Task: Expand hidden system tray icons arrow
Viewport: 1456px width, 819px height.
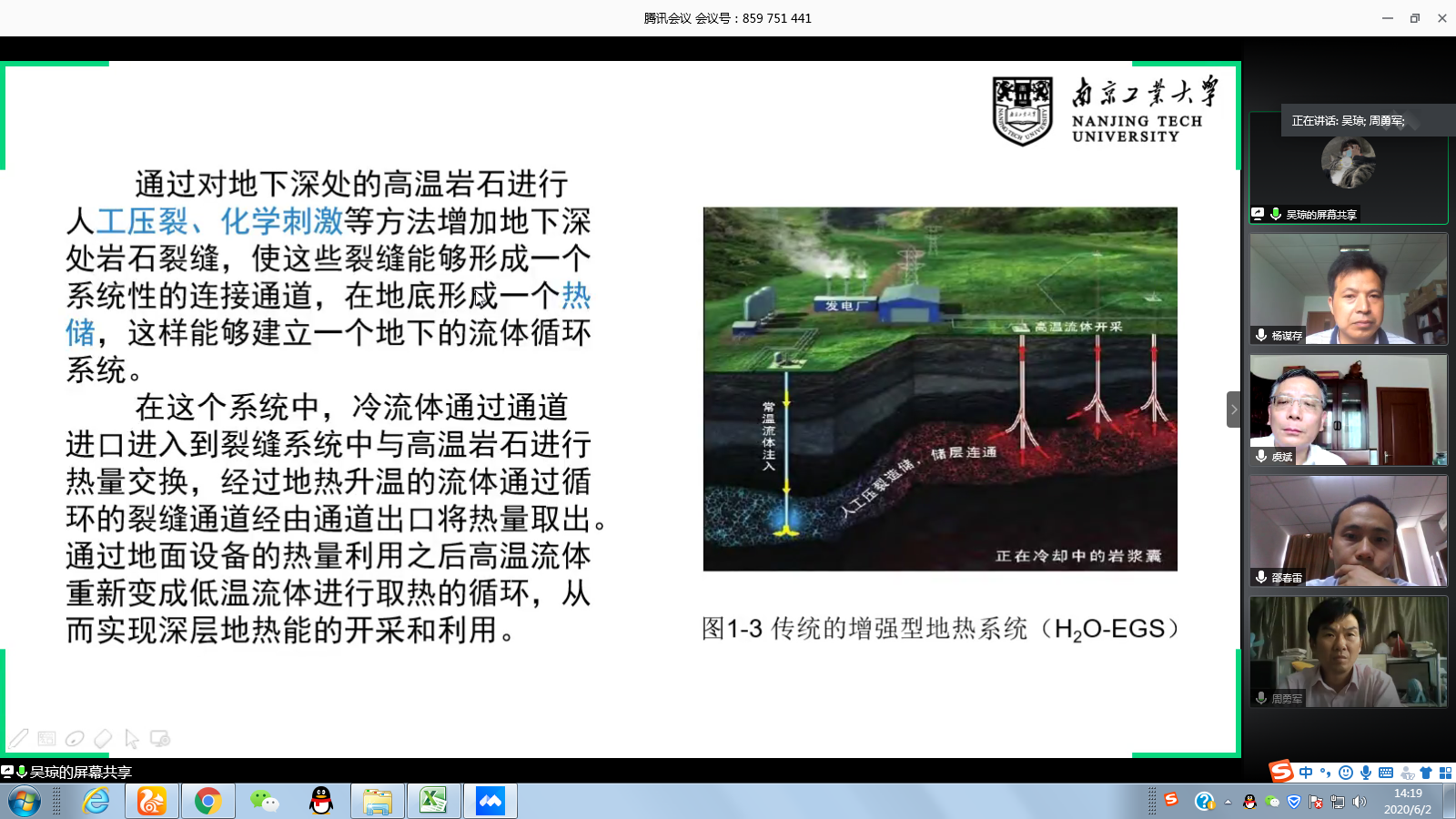Action: 1228,802
